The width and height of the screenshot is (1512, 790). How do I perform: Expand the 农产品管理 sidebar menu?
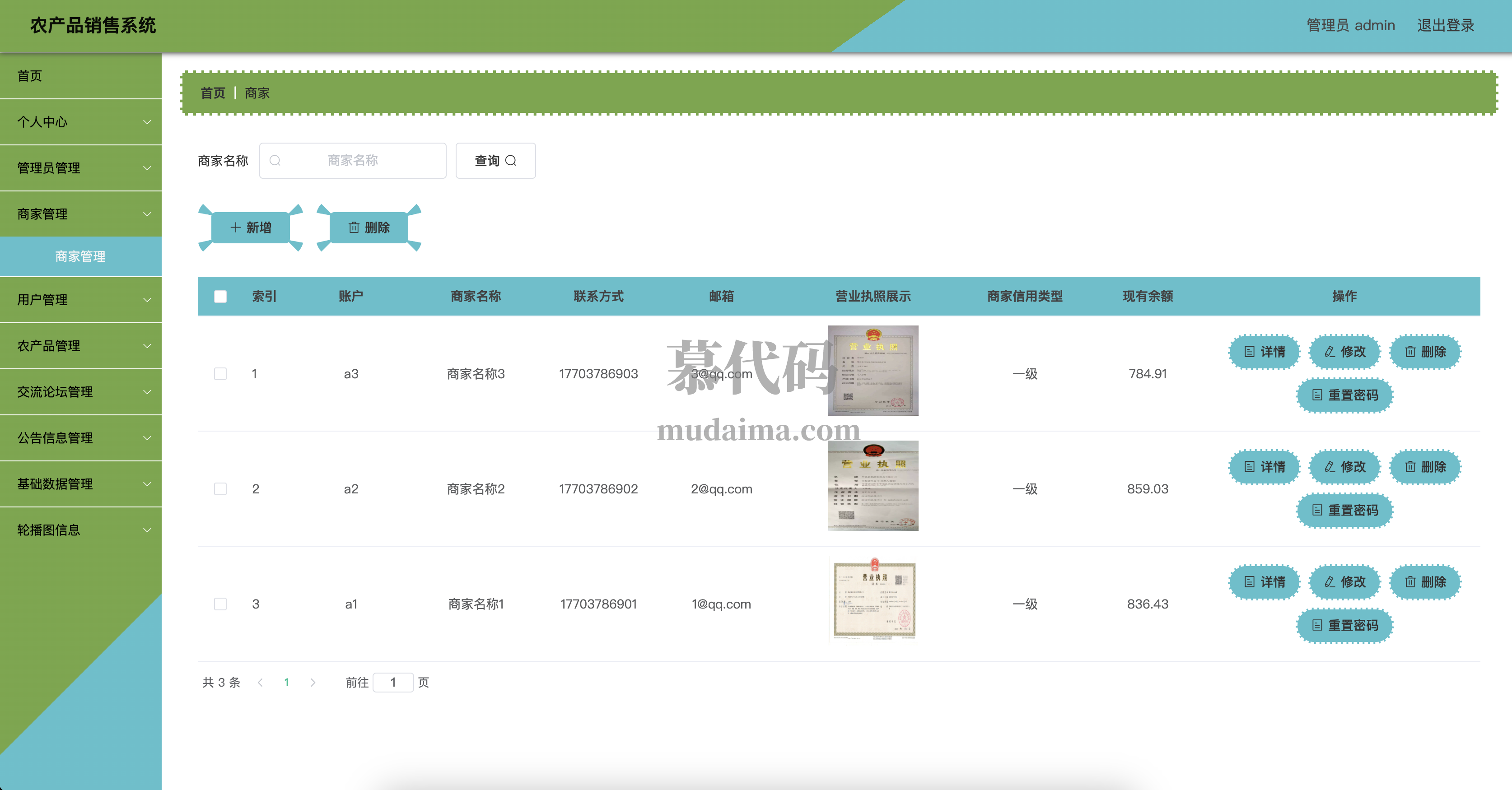[80, 346]
